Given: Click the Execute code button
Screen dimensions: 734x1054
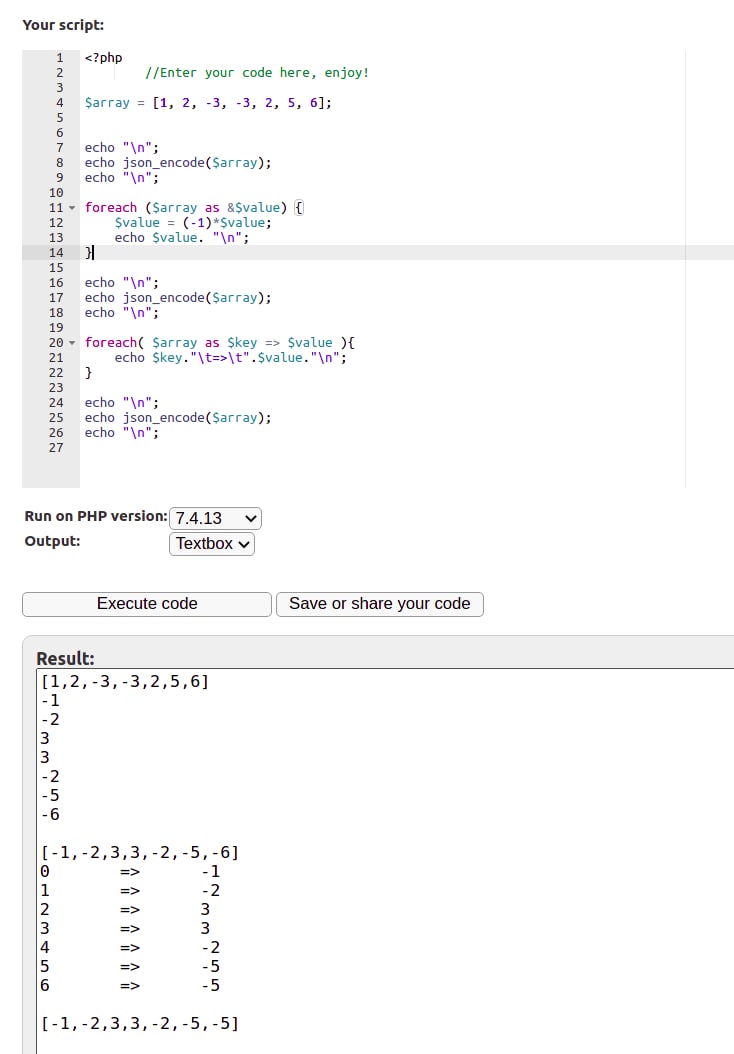Looking at the screenshot, I should pos(147,604).
